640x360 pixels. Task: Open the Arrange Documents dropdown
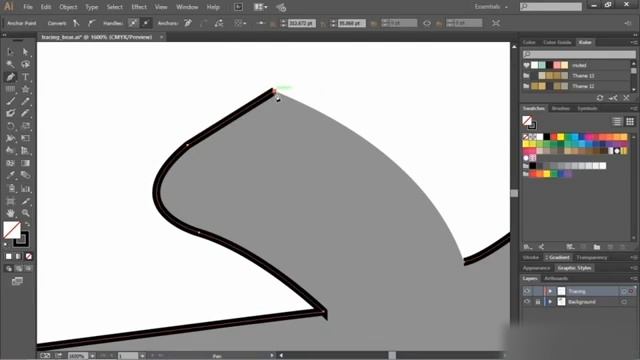point(260,7)
